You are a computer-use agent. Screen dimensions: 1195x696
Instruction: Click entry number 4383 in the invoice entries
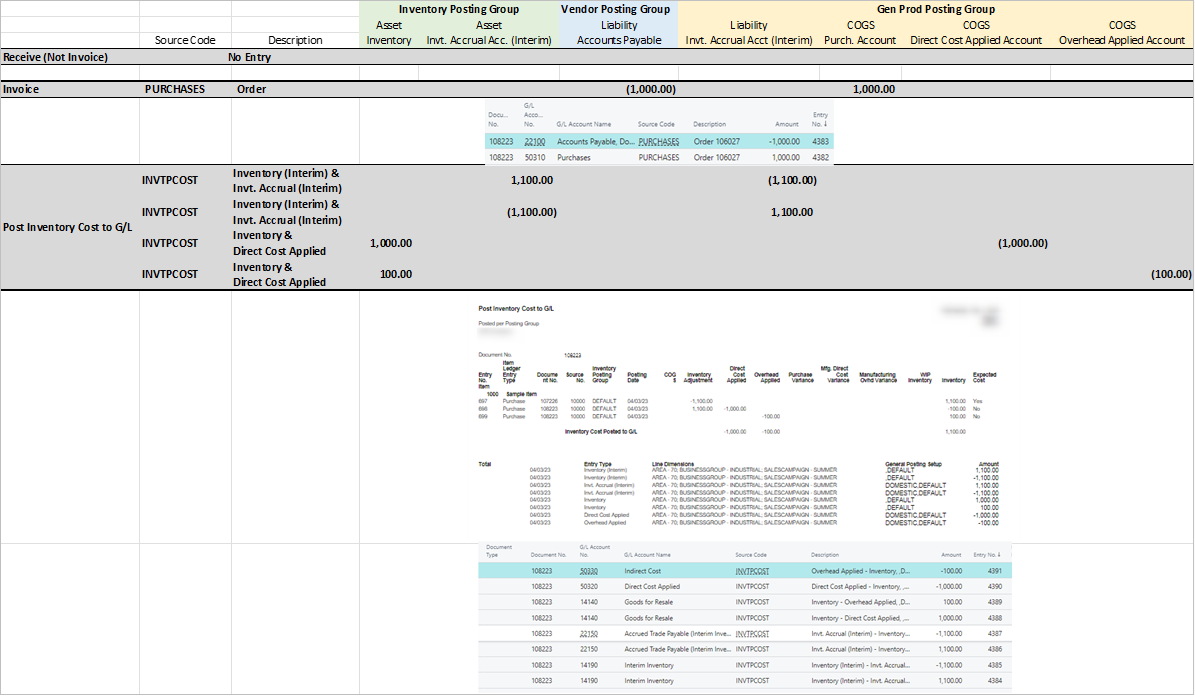pyautogui.click(x=820, y=142)
